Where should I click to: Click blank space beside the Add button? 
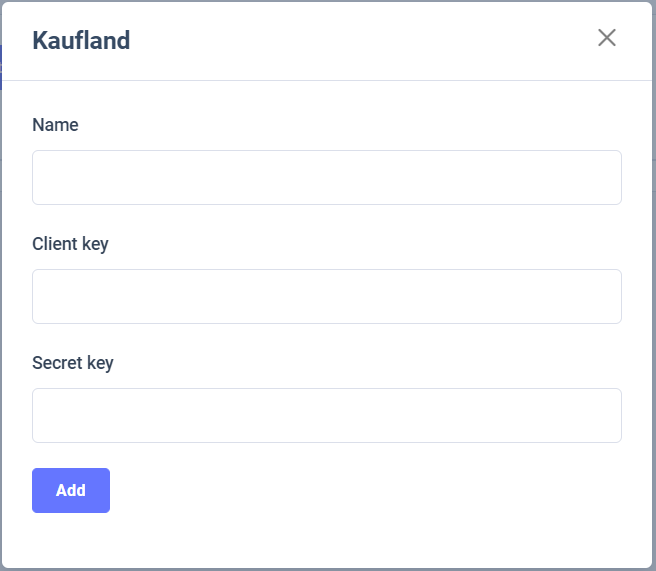point(350,491)
